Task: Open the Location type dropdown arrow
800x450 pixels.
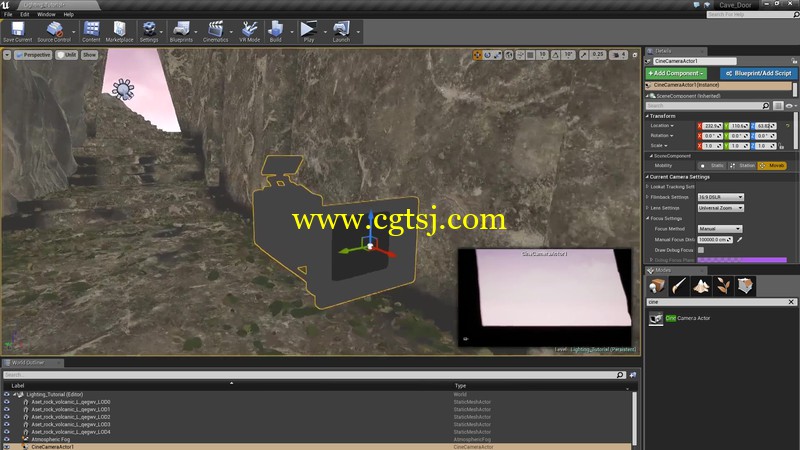Action: coord(672,126)
